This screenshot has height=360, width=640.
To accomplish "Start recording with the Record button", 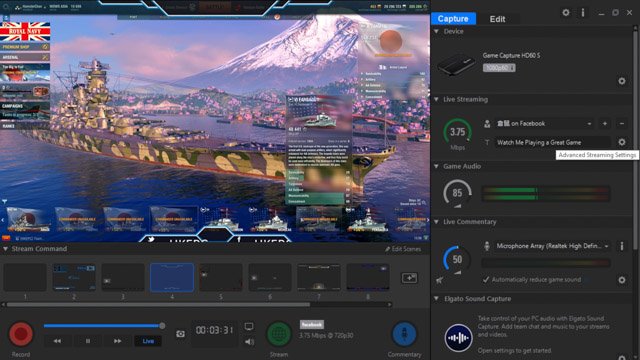I will 21,334.
